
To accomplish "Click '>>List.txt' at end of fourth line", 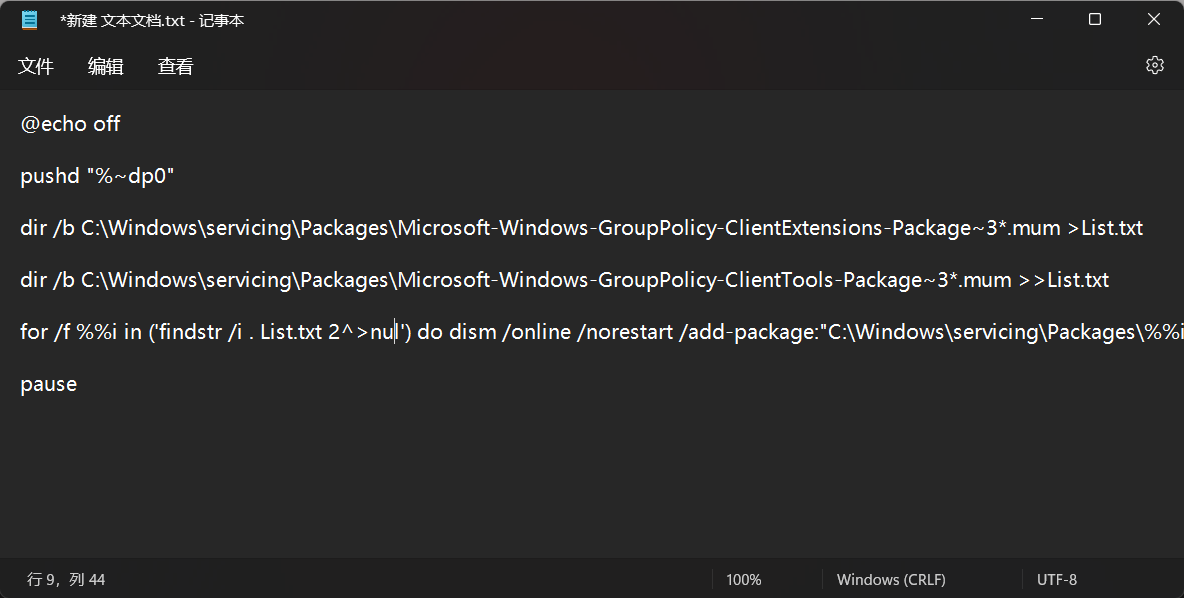I will 1064,280.
